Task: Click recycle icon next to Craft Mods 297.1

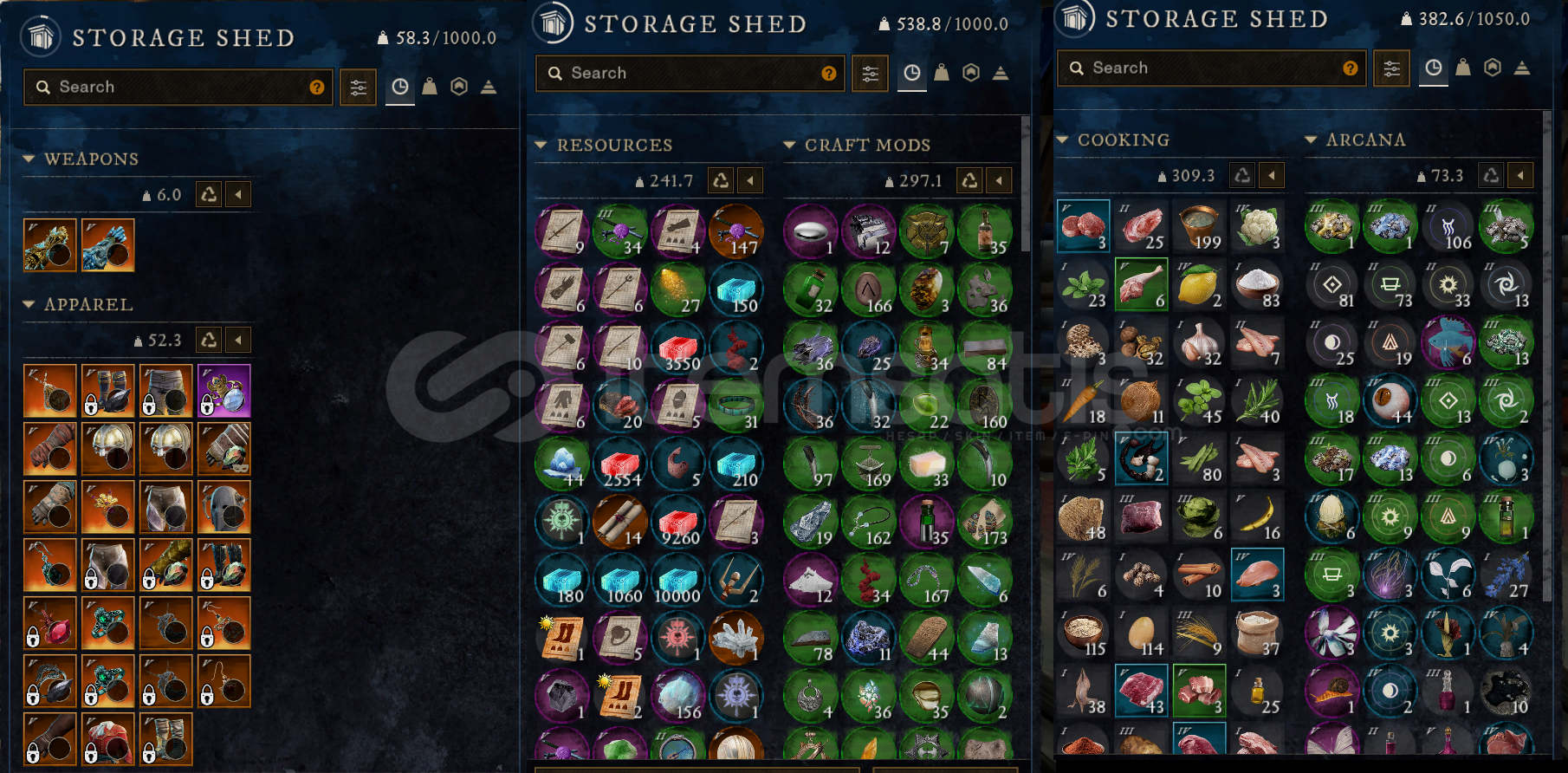Action: pos(970,180)
